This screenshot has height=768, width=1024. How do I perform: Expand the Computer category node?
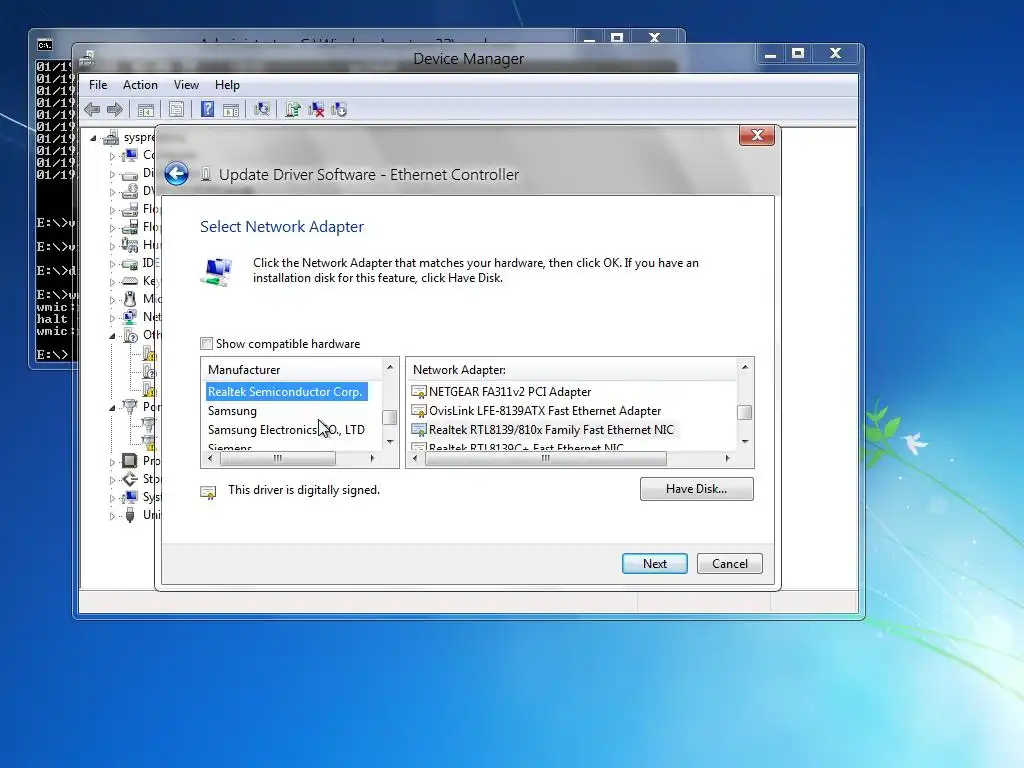pos(112,156)
